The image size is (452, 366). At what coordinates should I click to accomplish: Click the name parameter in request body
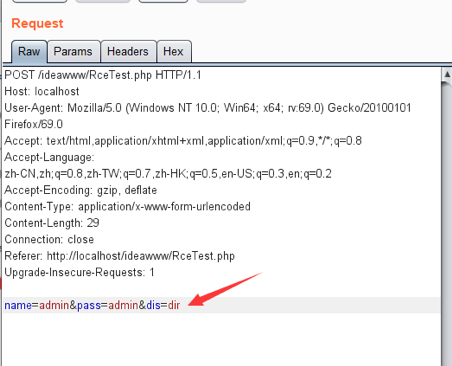(x=18, y=305)
